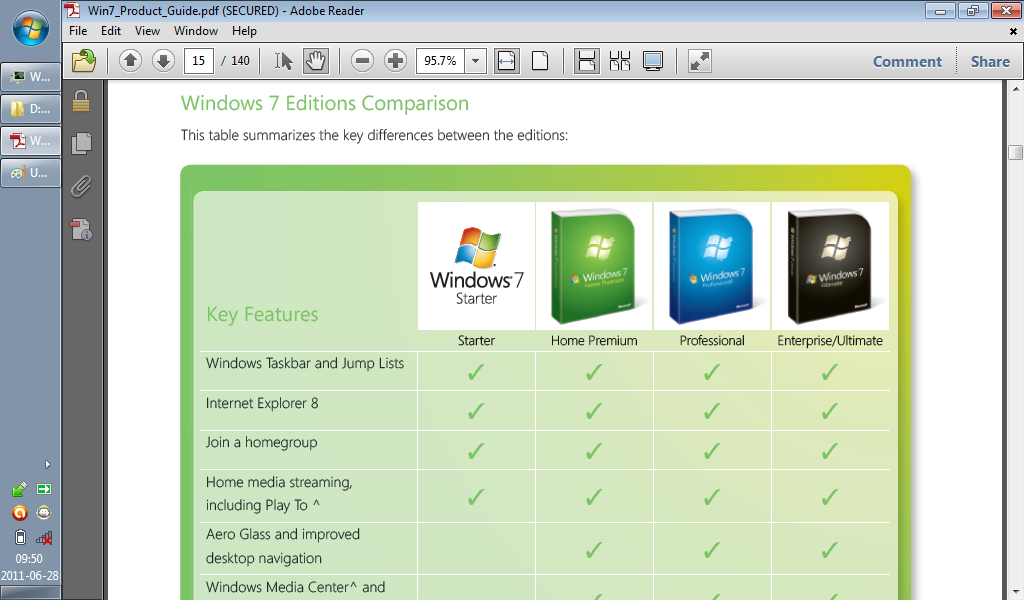Click the green arrow-box tray icon
The image size is (1024, 600).
pyautogui.click(x=44, y=489)
